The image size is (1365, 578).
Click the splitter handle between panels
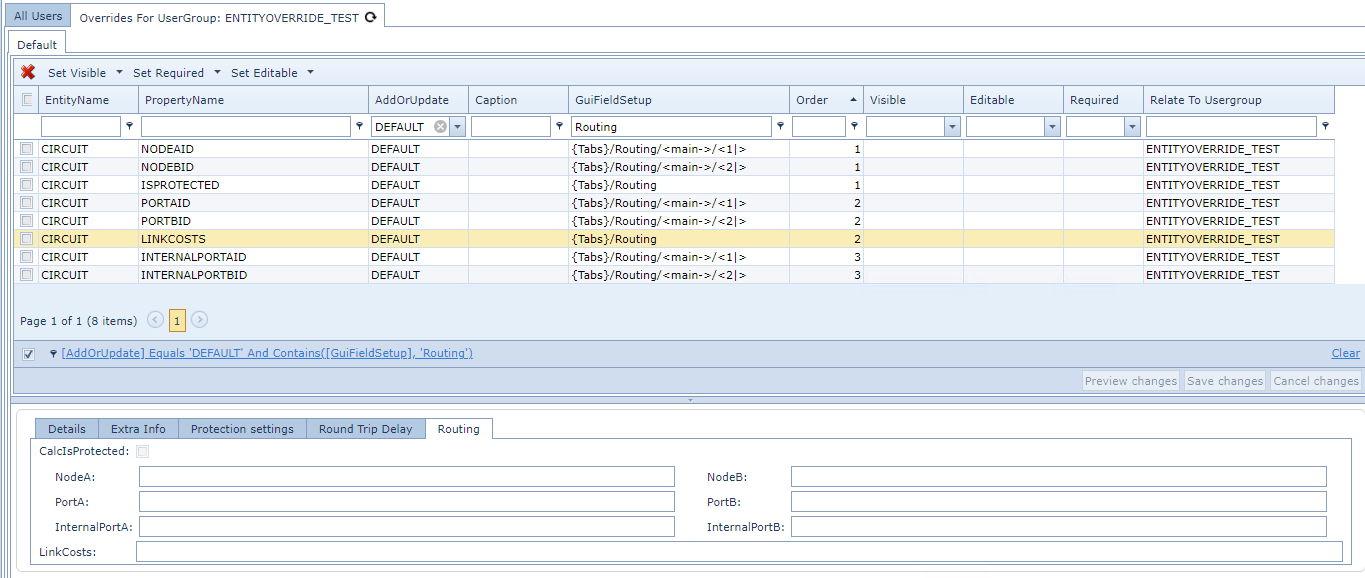[689, 400]
